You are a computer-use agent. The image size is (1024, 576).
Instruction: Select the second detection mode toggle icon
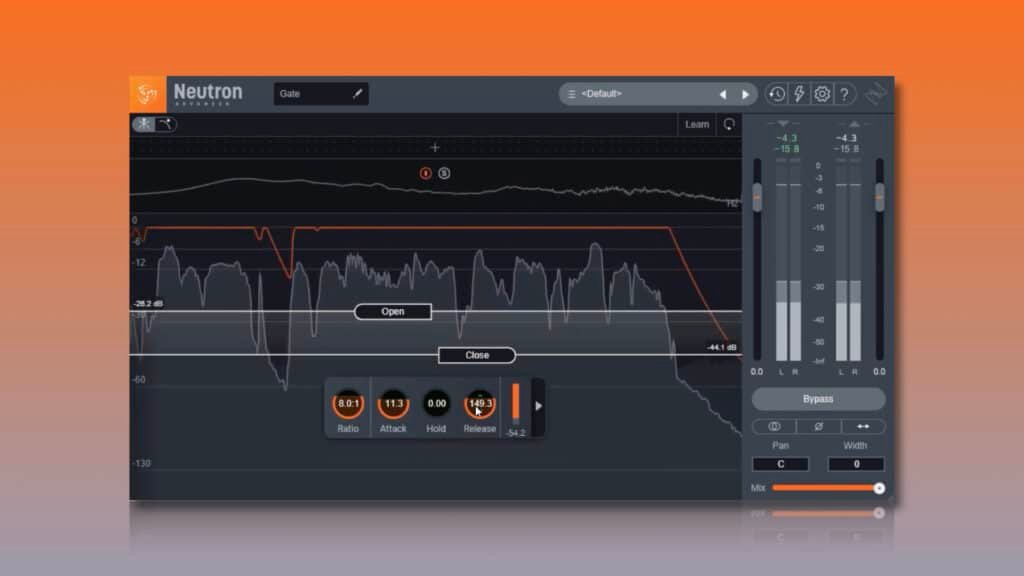166,124
